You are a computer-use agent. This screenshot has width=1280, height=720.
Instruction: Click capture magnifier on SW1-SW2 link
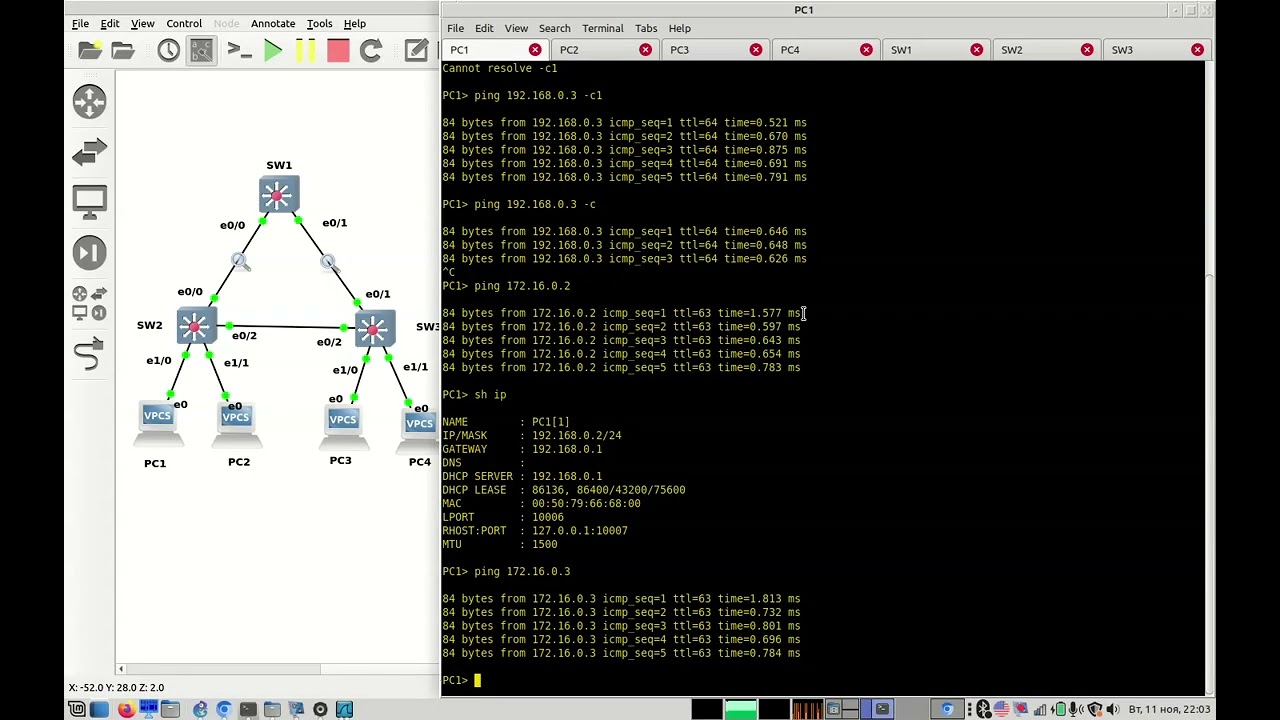pyautogui.click(x=239, y=261)
